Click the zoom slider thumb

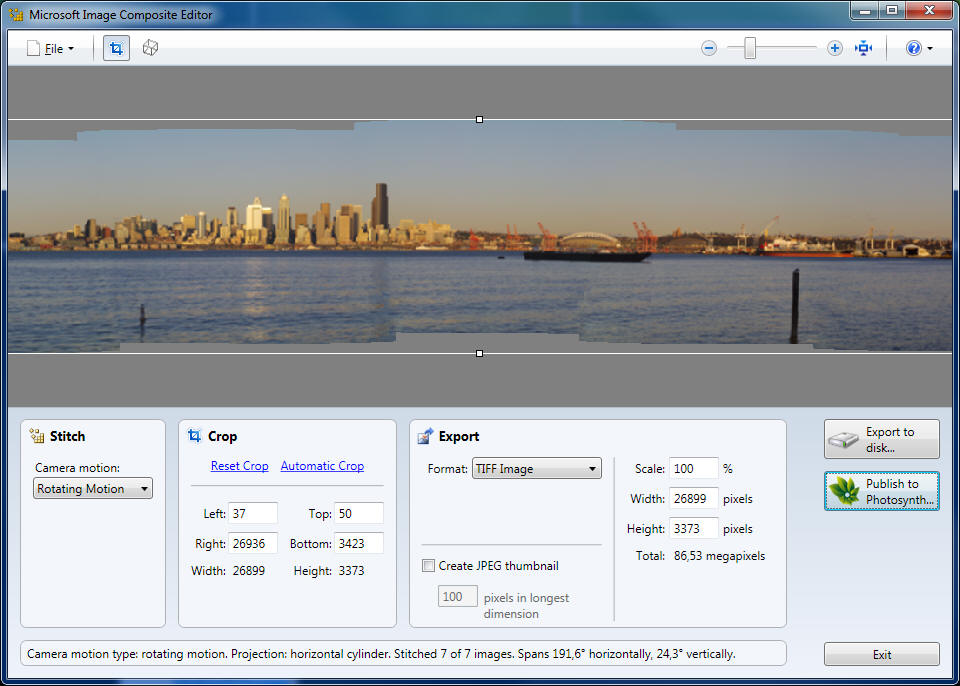[750, 48]
